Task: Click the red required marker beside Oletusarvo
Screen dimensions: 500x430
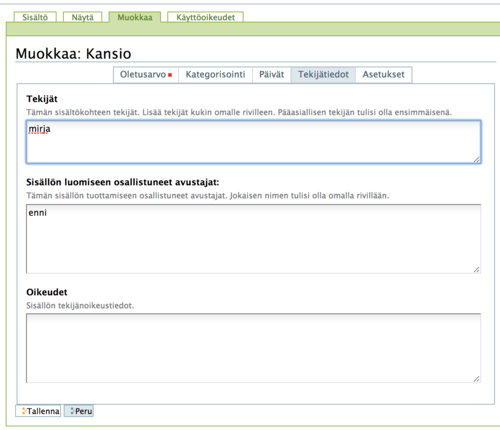Action: click(170, 75)
